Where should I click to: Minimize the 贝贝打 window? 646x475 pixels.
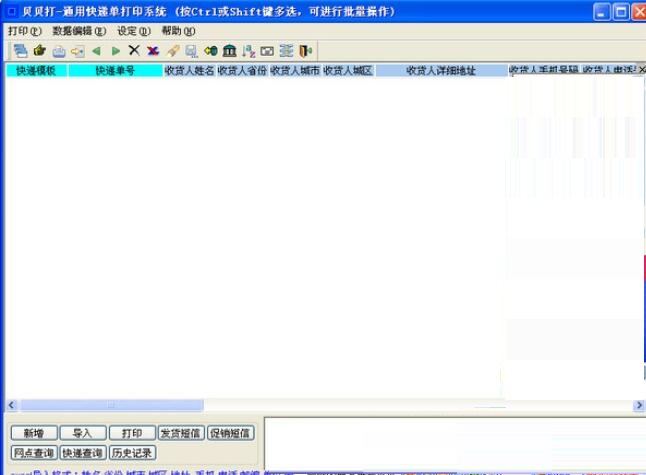click(601, 12)
